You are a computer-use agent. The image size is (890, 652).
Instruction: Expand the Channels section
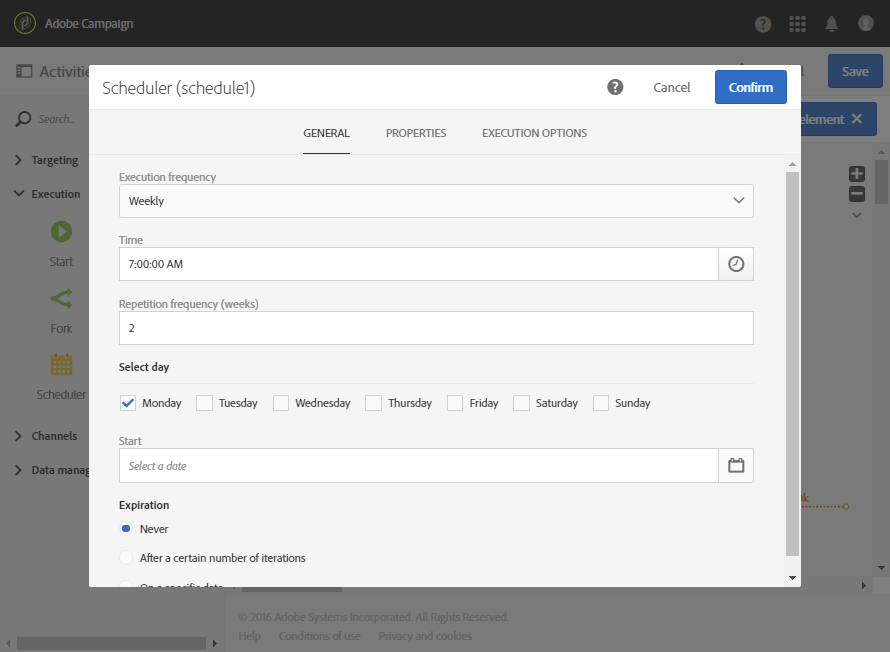point(54,436)
